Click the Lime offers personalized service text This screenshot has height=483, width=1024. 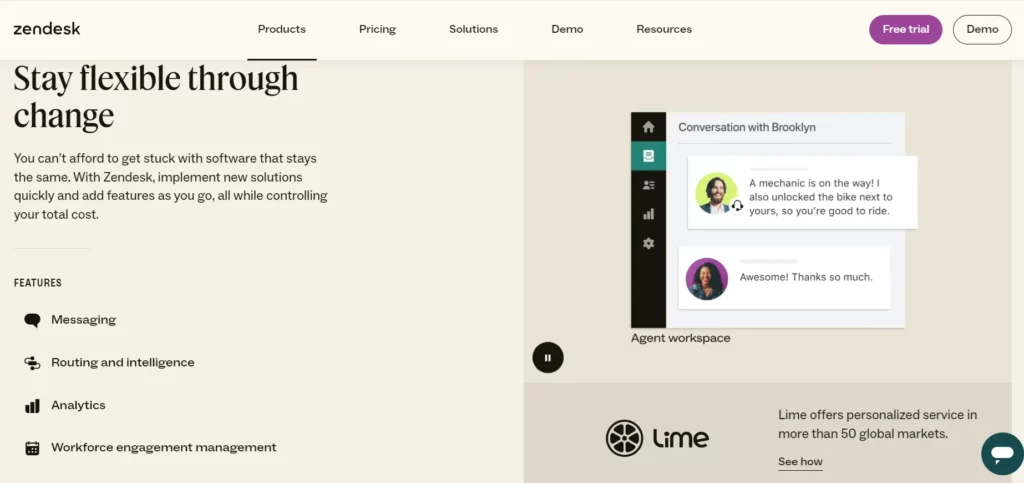tap(878, 424)
